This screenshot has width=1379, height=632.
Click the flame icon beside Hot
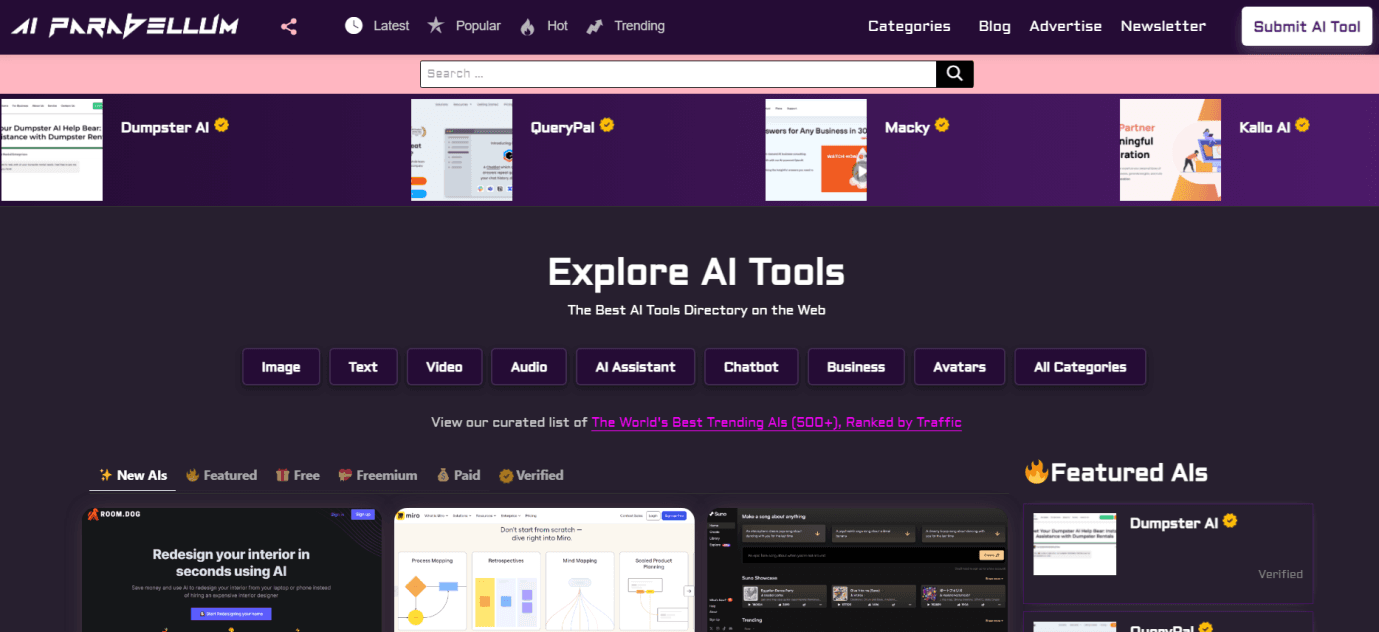click(x=528, y=27)
